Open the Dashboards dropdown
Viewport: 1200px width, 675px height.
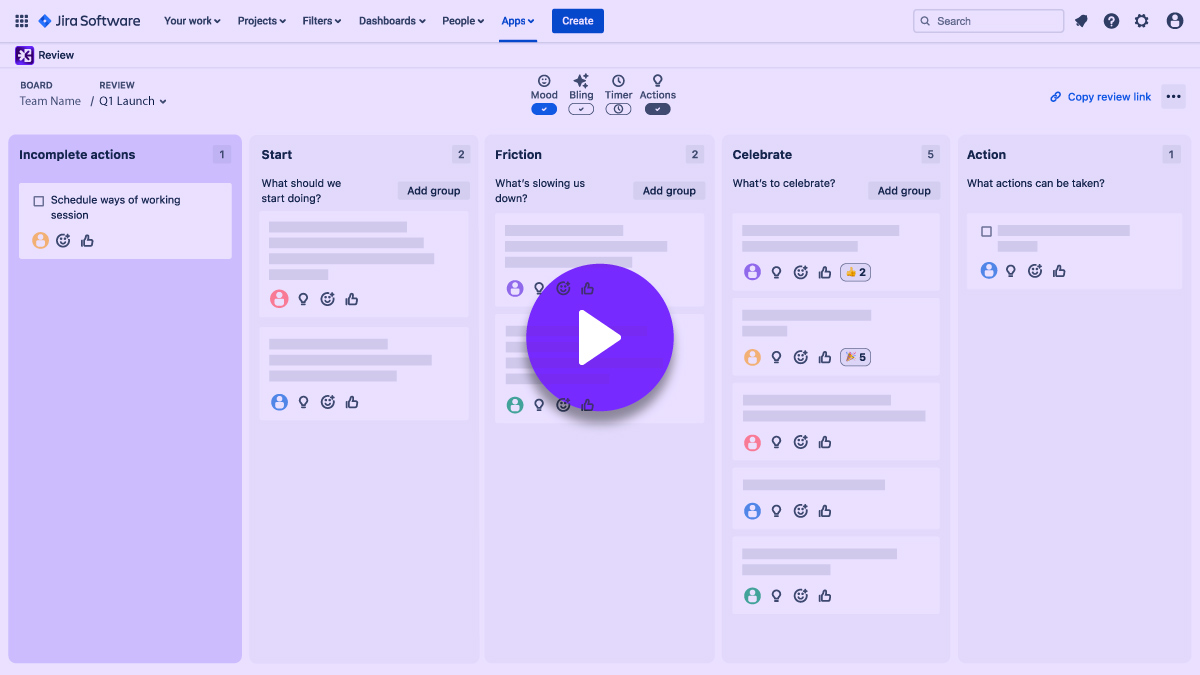click(391, 20)
